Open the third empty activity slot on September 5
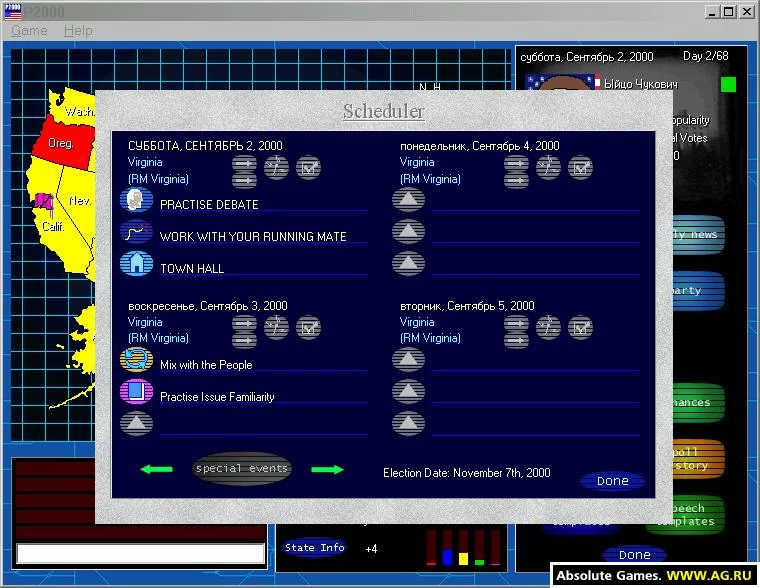Viewport: 760px width, 588px height. tap(409, 424)
